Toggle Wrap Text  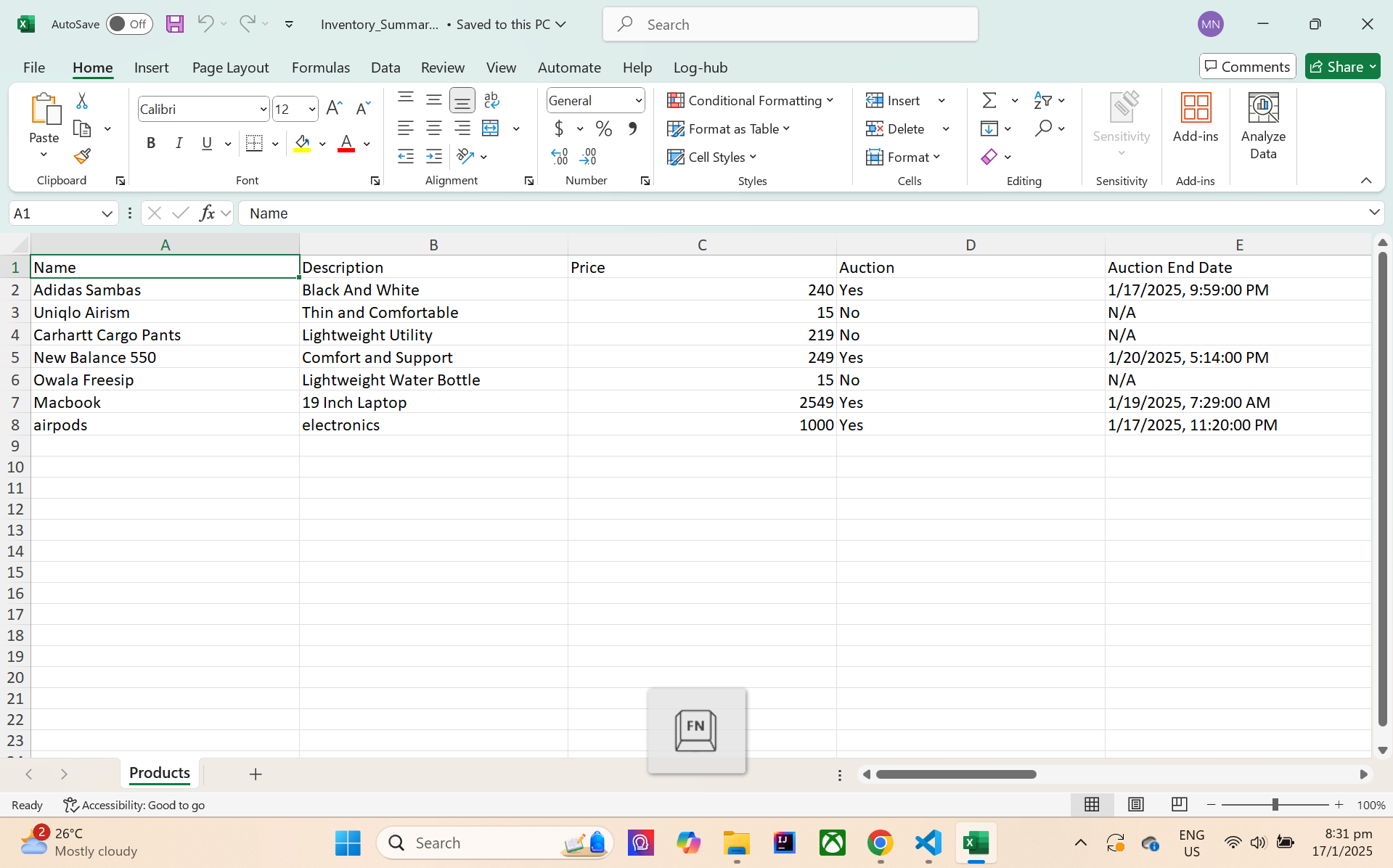tap(491, 100)
